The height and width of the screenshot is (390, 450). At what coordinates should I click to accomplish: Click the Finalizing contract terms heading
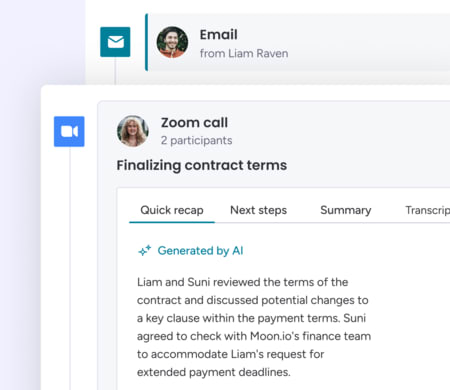click(x=202, y=165)
